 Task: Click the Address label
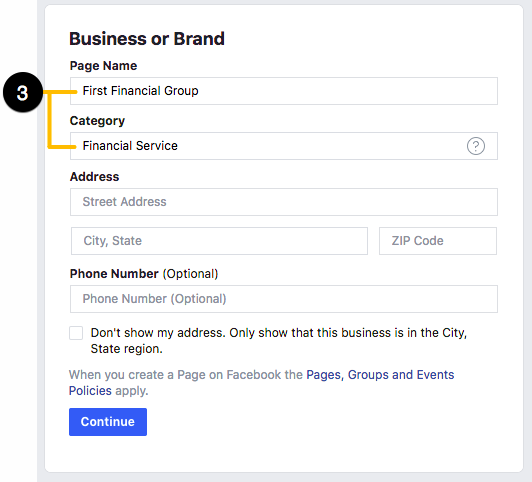[x=95, y=177]
